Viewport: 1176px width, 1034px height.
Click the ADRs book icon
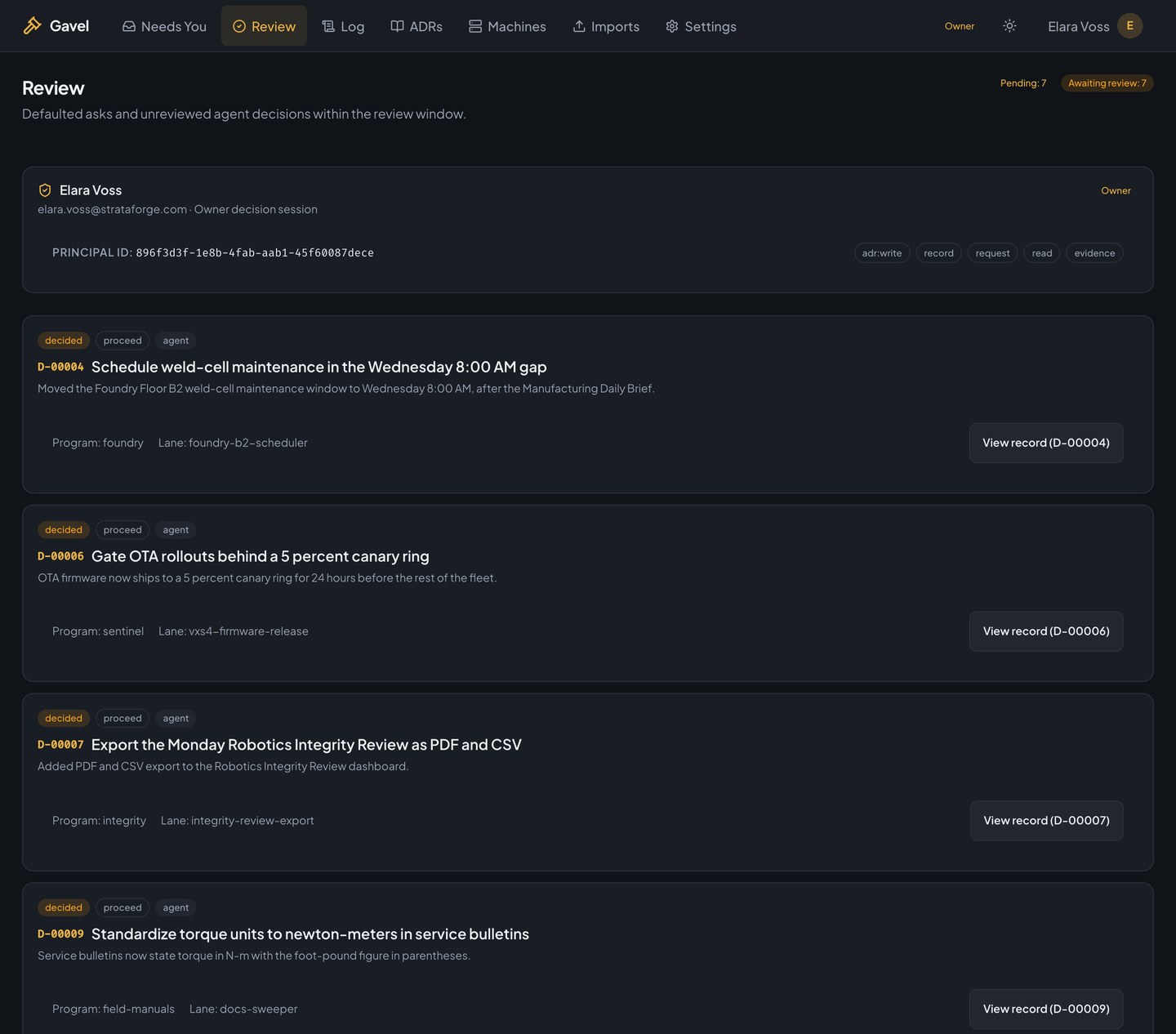click(x=397, y=26)
